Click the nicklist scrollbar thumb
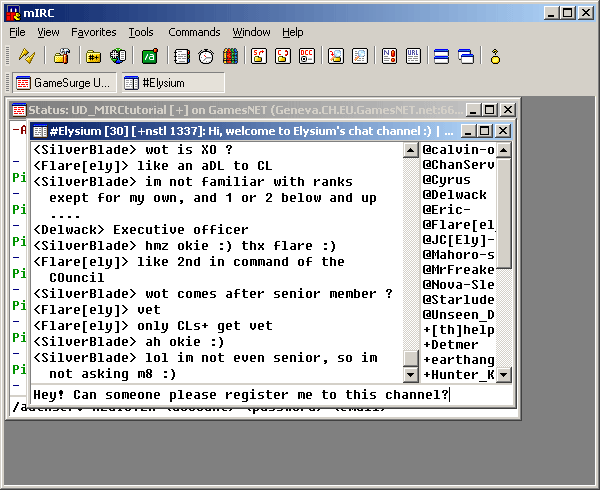Viewport: 600px width, 490px height. click(x=504, y=213)
